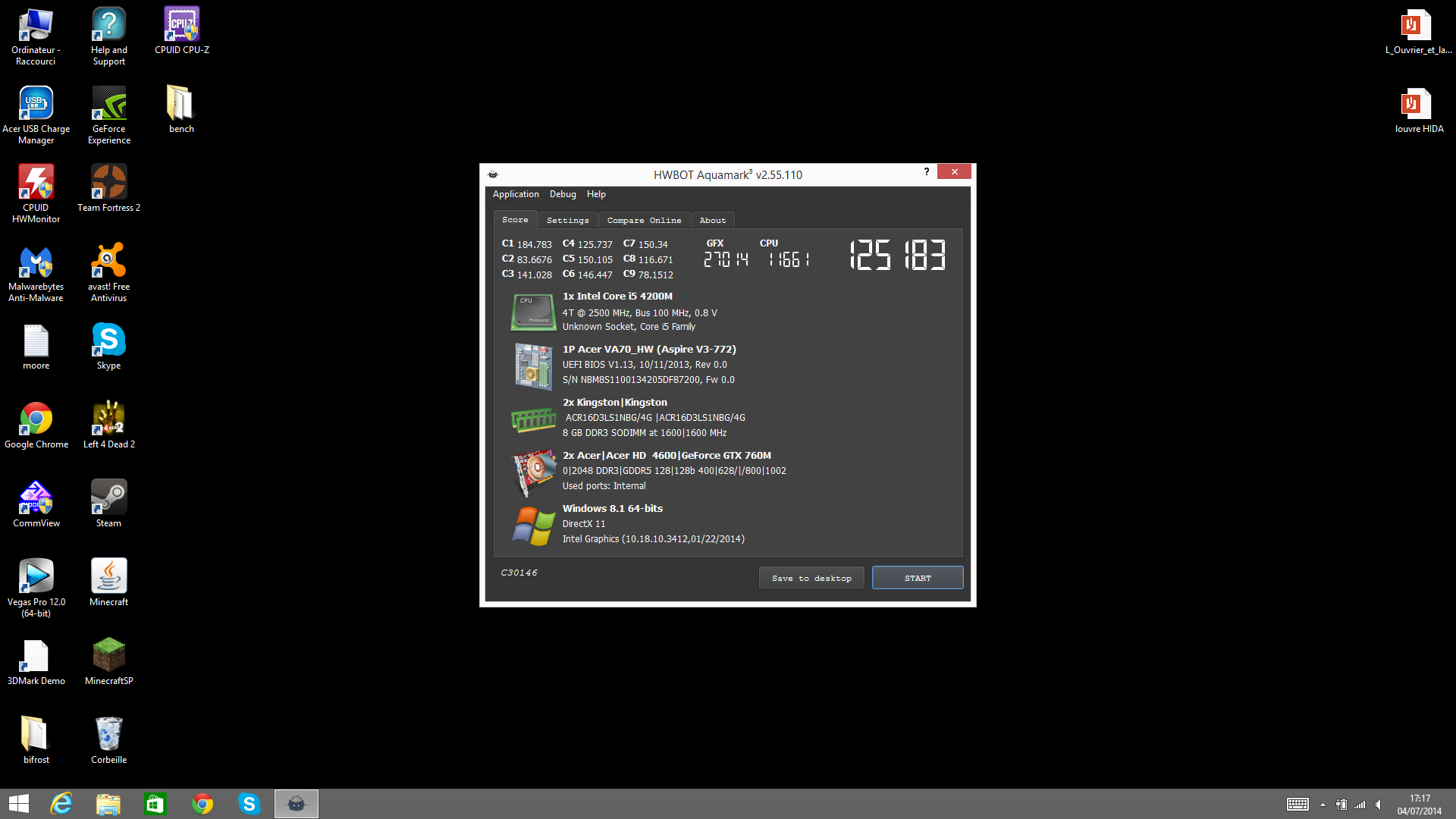Viewport: 1456px width, 819px height.
Task: Click the C30146 code text
Action: pos(519,573)
